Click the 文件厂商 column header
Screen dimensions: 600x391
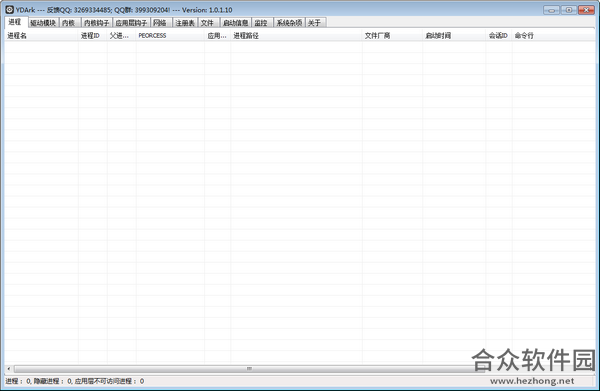pyautogui.click(x=392, y=36)
